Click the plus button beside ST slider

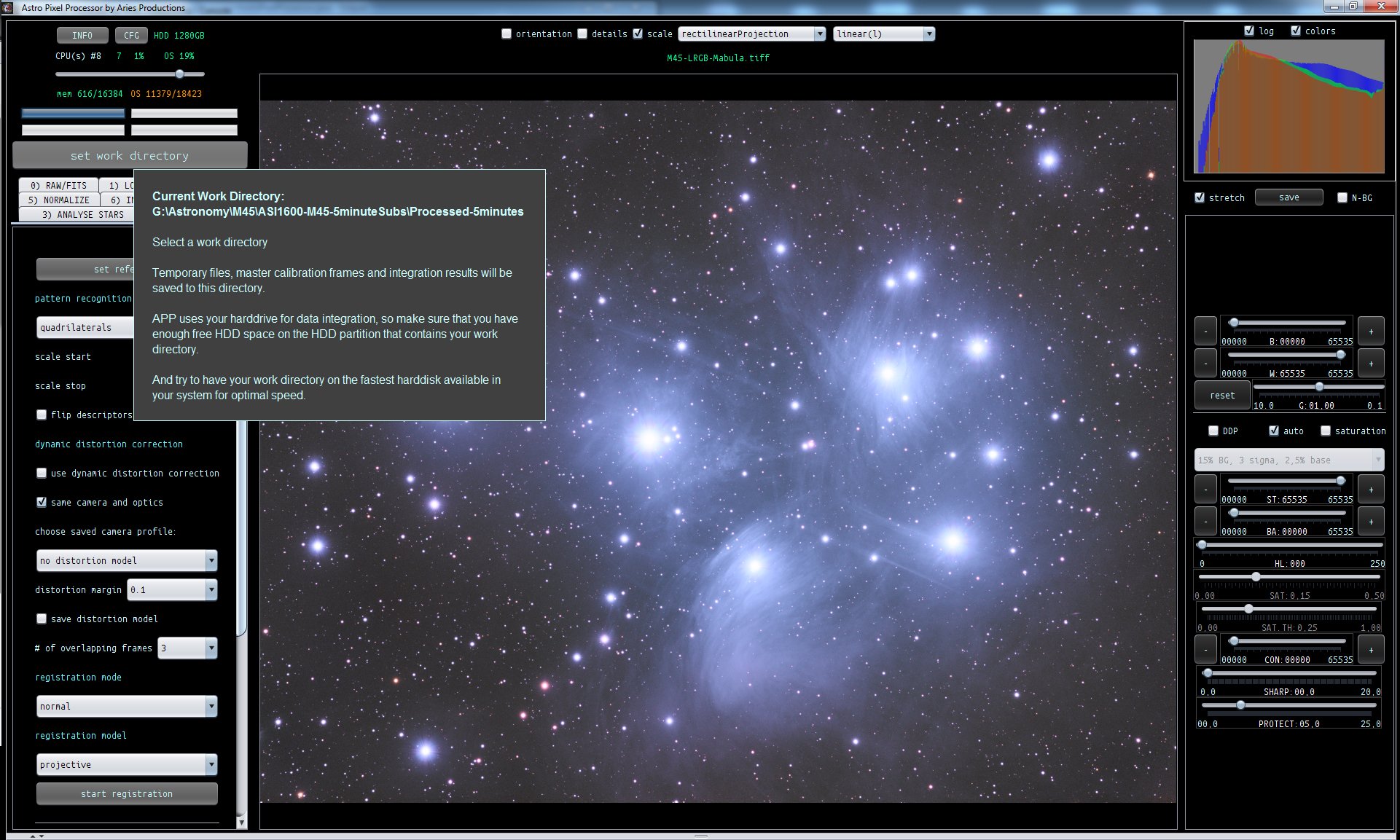click(1371, 490)
